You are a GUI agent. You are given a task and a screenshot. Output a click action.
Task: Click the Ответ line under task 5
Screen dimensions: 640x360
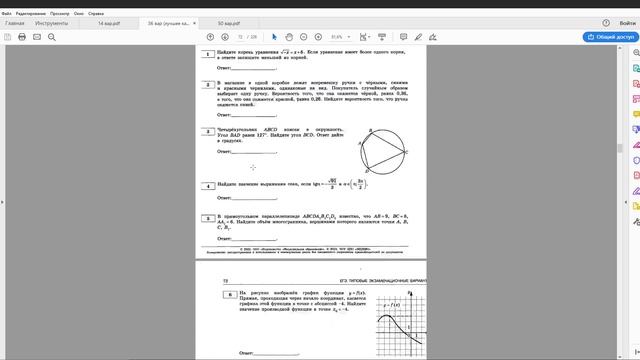coord(247,238)
